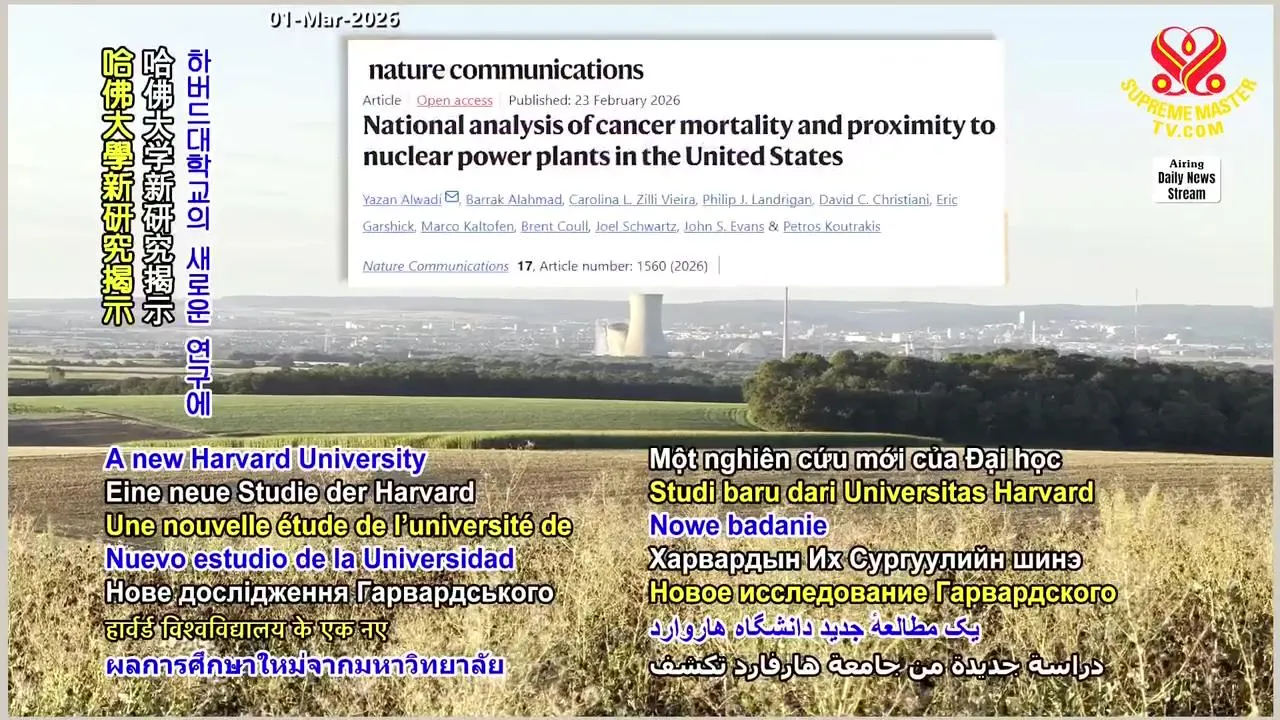Click author link Joel Schwartz
This screenshot has height=720, width=1280.
636,226
